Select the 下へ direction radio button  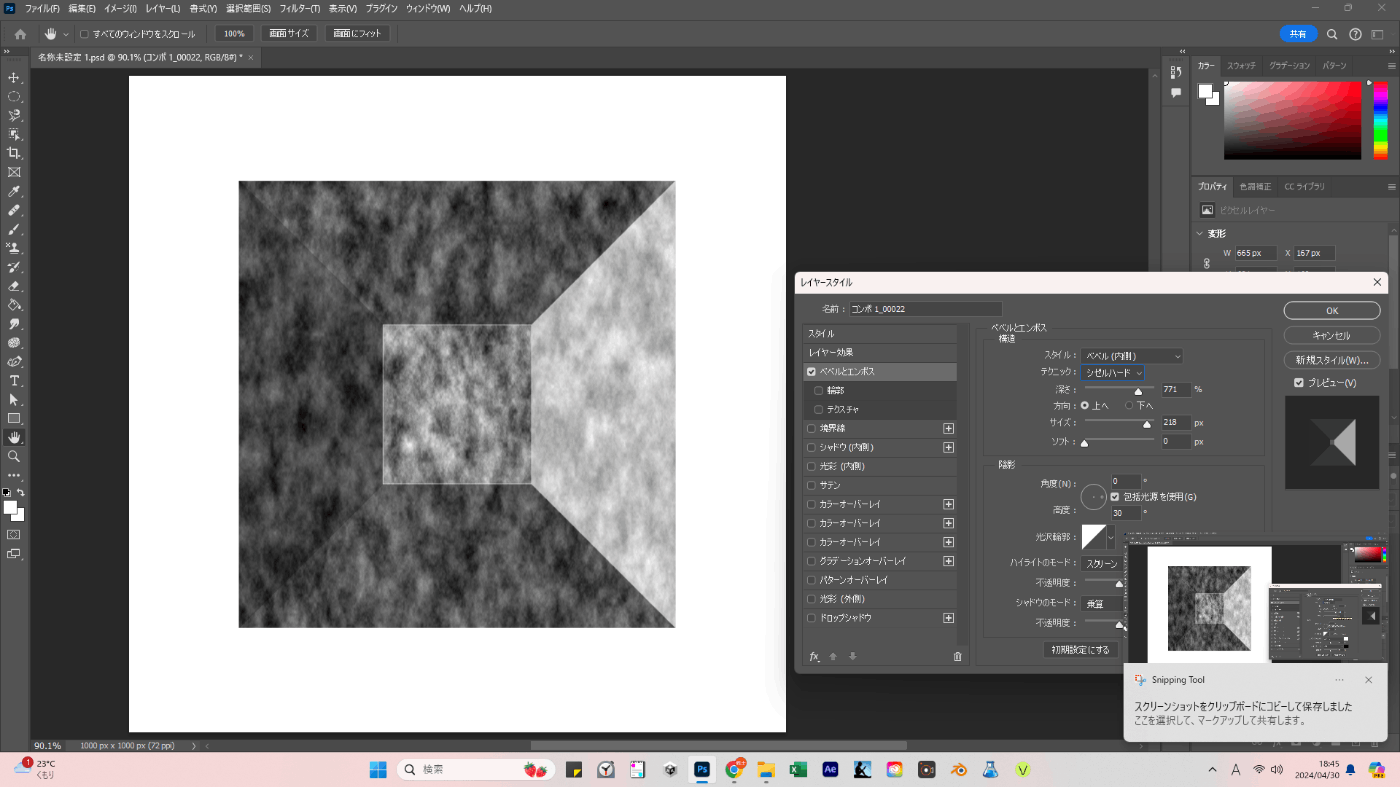pyautogui.click(x=1130, y=405)
